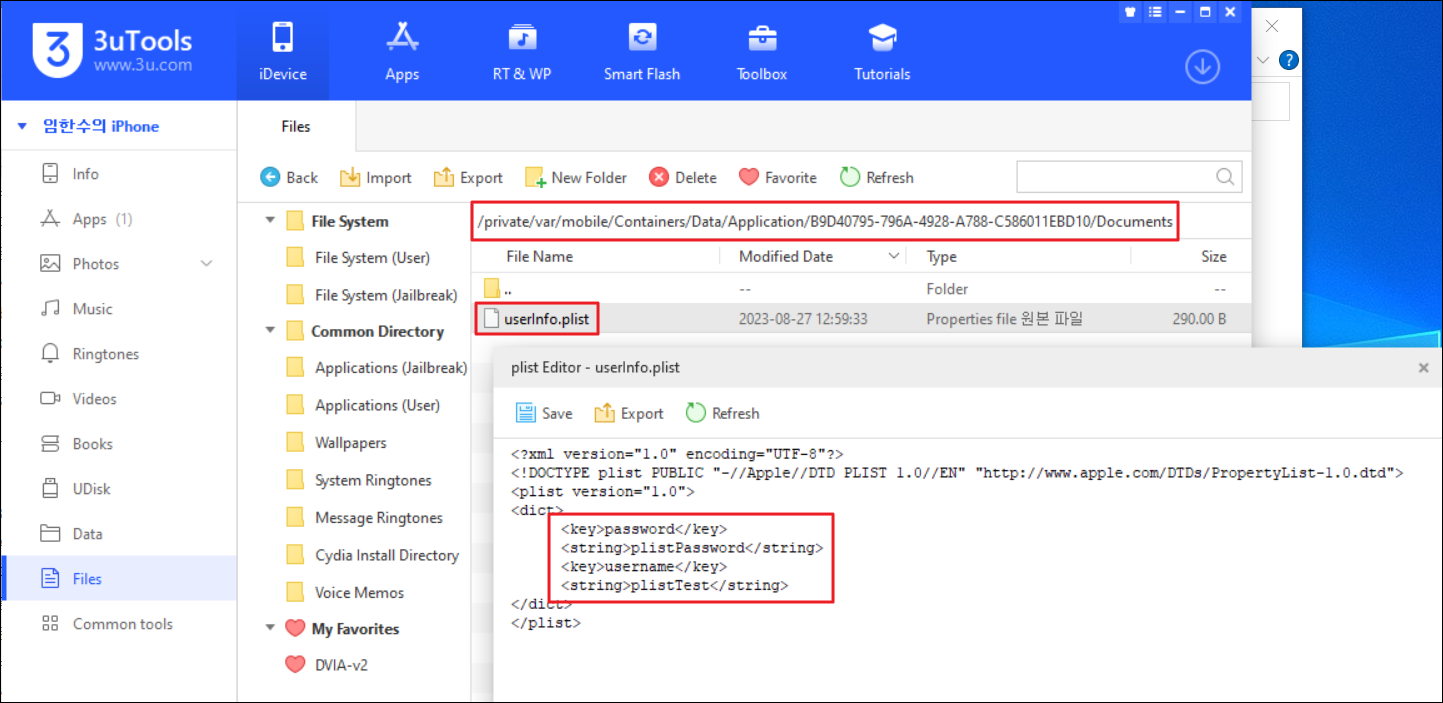Refresh the file list

[877, 177]
